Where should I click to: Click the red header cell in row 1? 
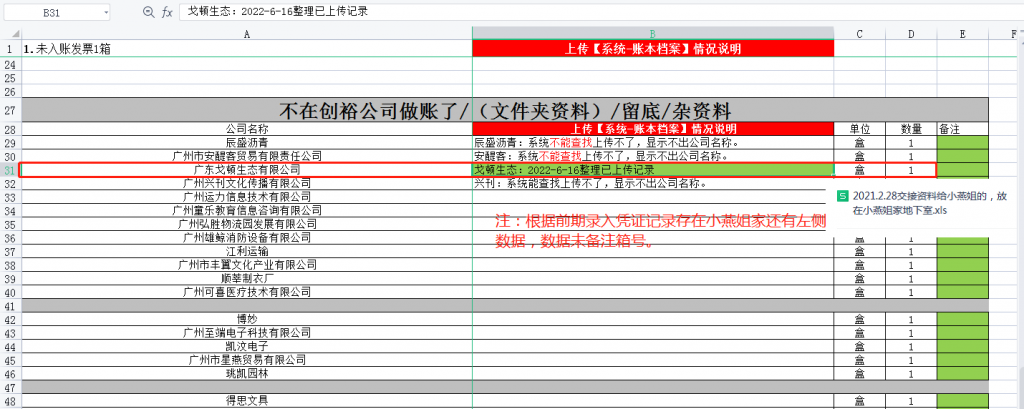point(652,48)
